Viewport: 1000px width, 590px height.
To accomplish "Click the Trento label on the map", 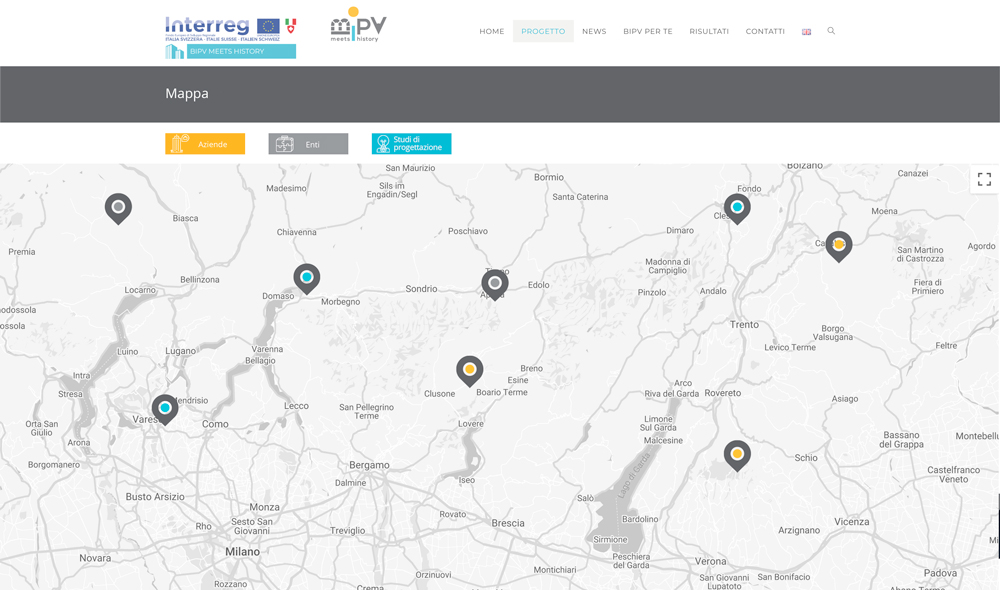I will (744, 325).
